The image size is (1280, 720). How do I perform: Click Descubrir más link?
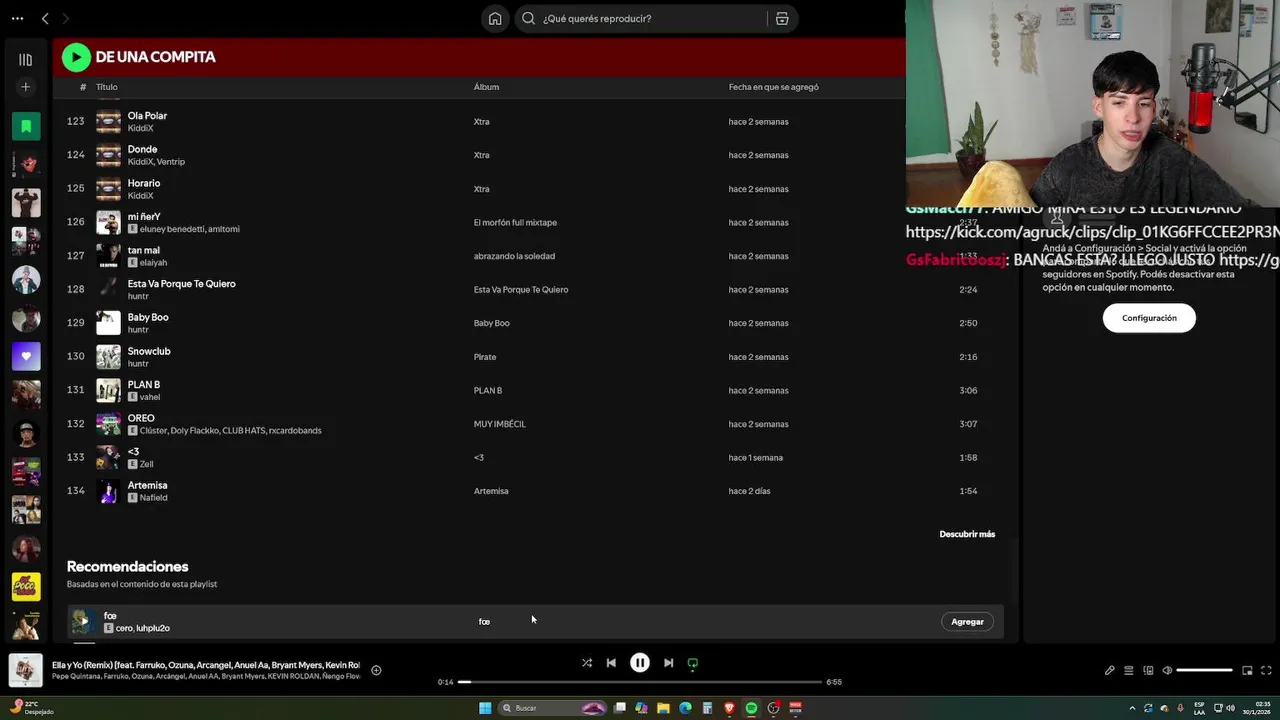click(967, 534)
